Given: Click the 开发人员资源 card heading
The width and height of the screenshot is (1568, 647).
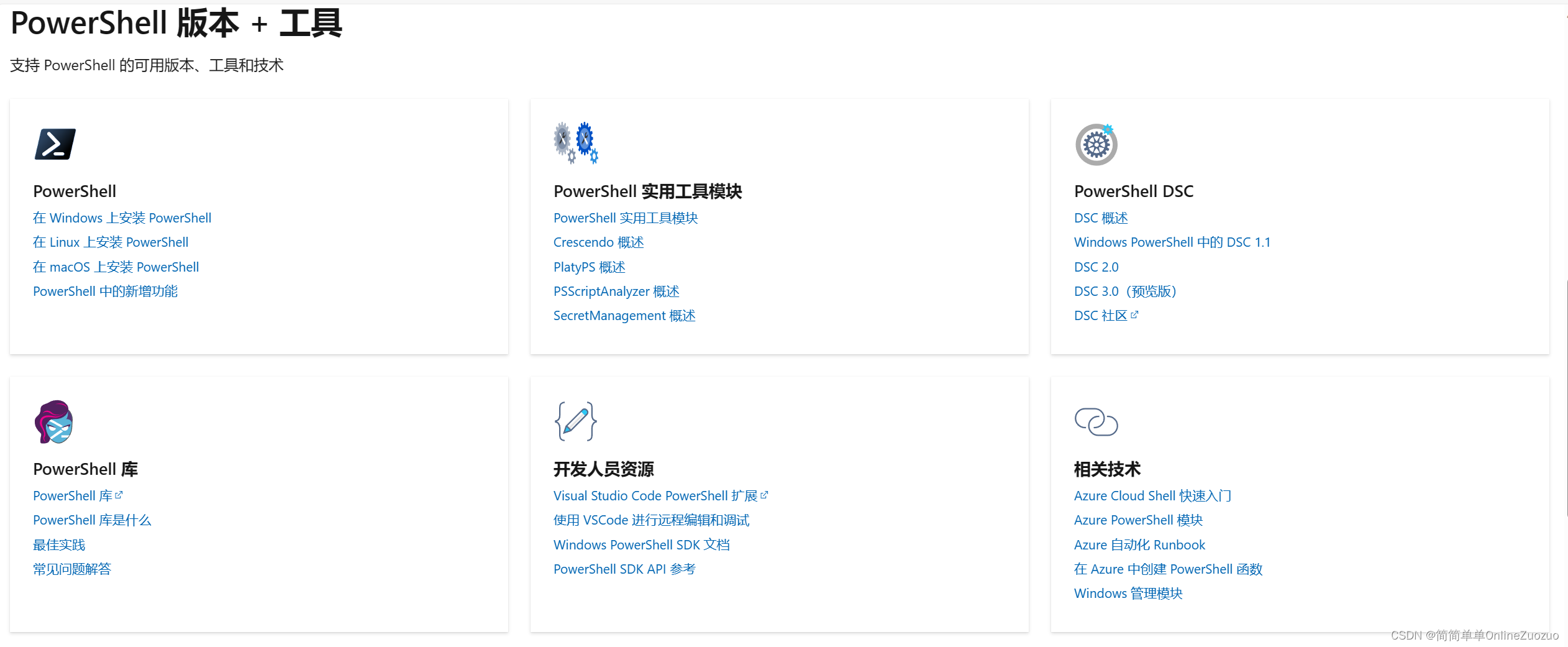Looking at the screenshot, I should pyautogui.click(x=604, y=469).
